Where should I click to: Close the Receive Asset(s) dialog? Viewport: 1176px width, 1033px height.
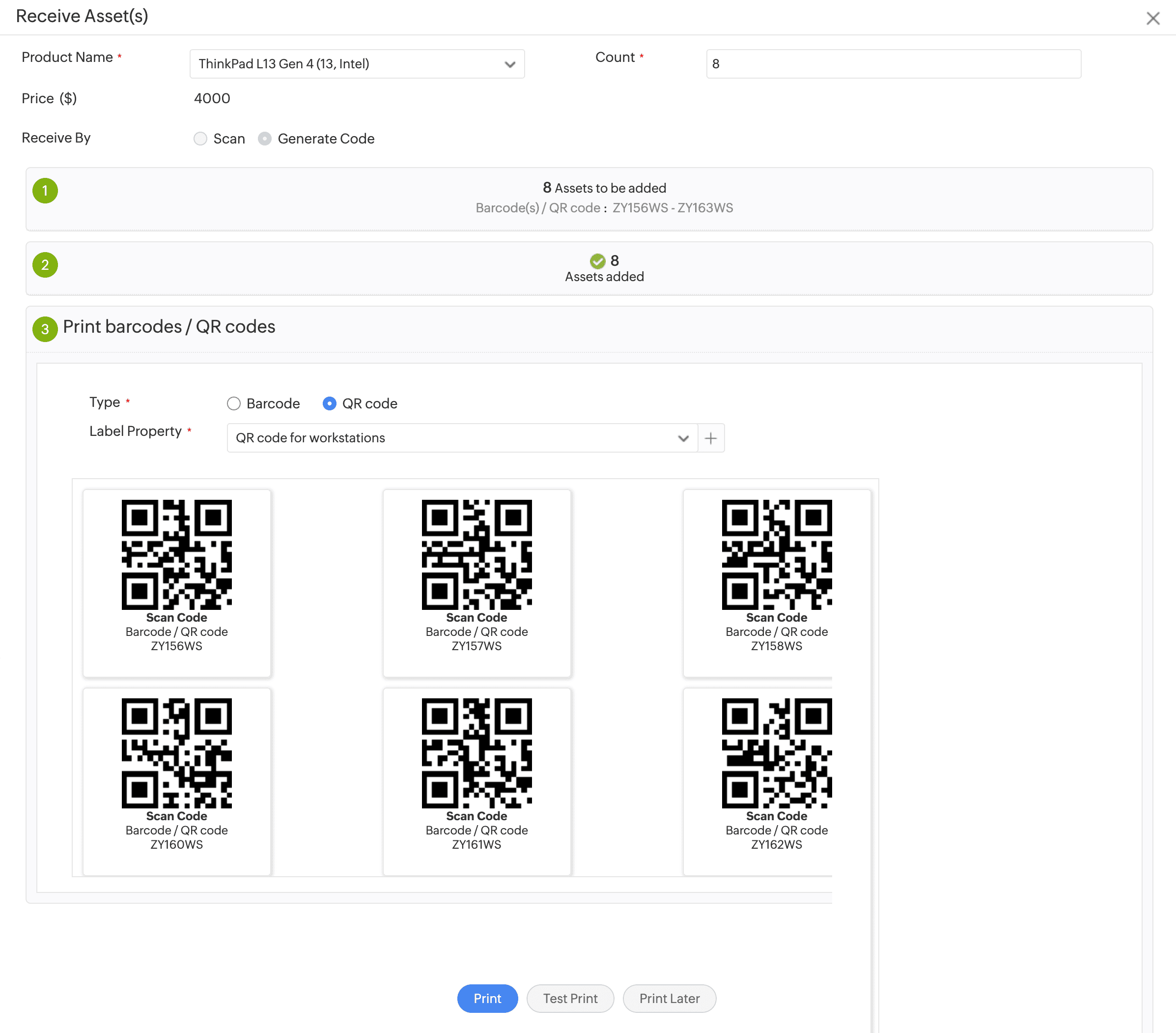[1152, 18]
